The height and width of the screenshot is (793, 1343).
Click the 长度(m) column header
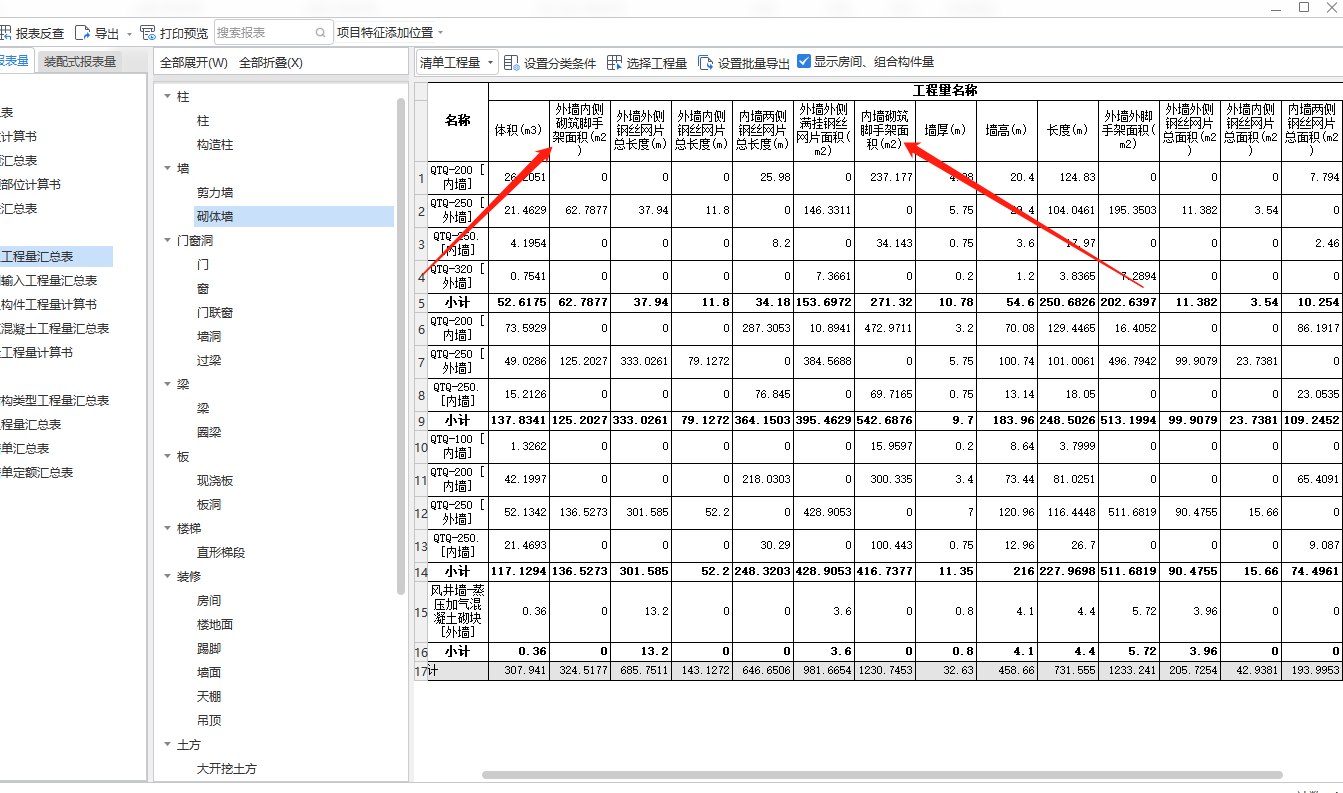[1067, 130]
